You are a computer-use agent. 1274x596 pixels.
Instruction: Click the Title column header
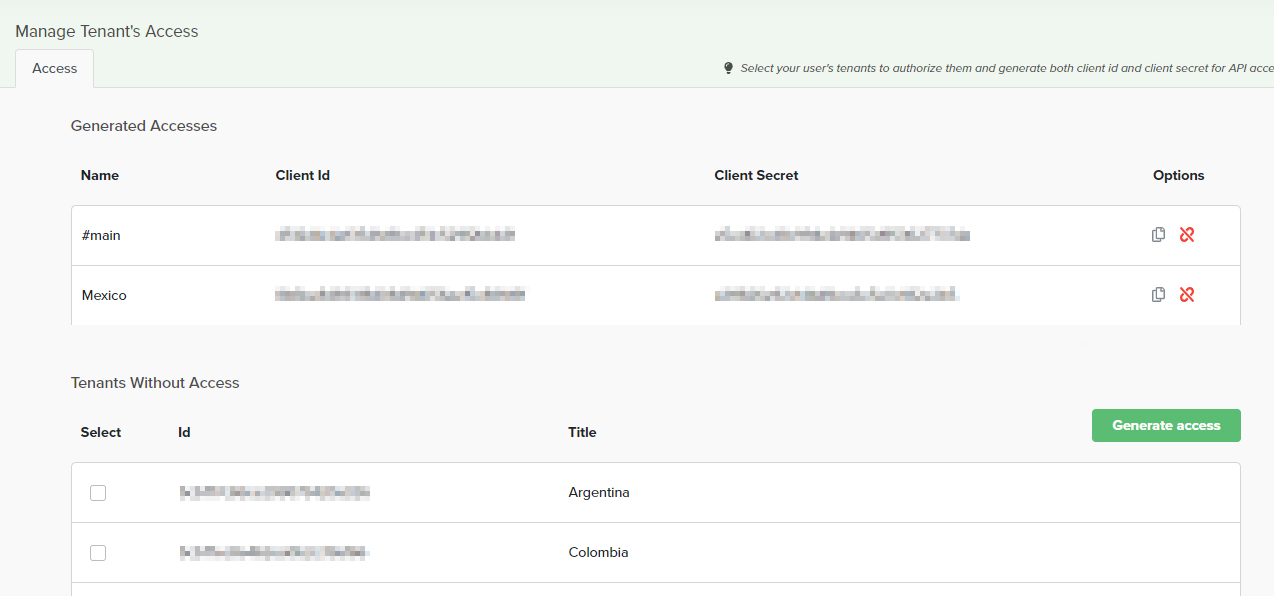[582, 433]
